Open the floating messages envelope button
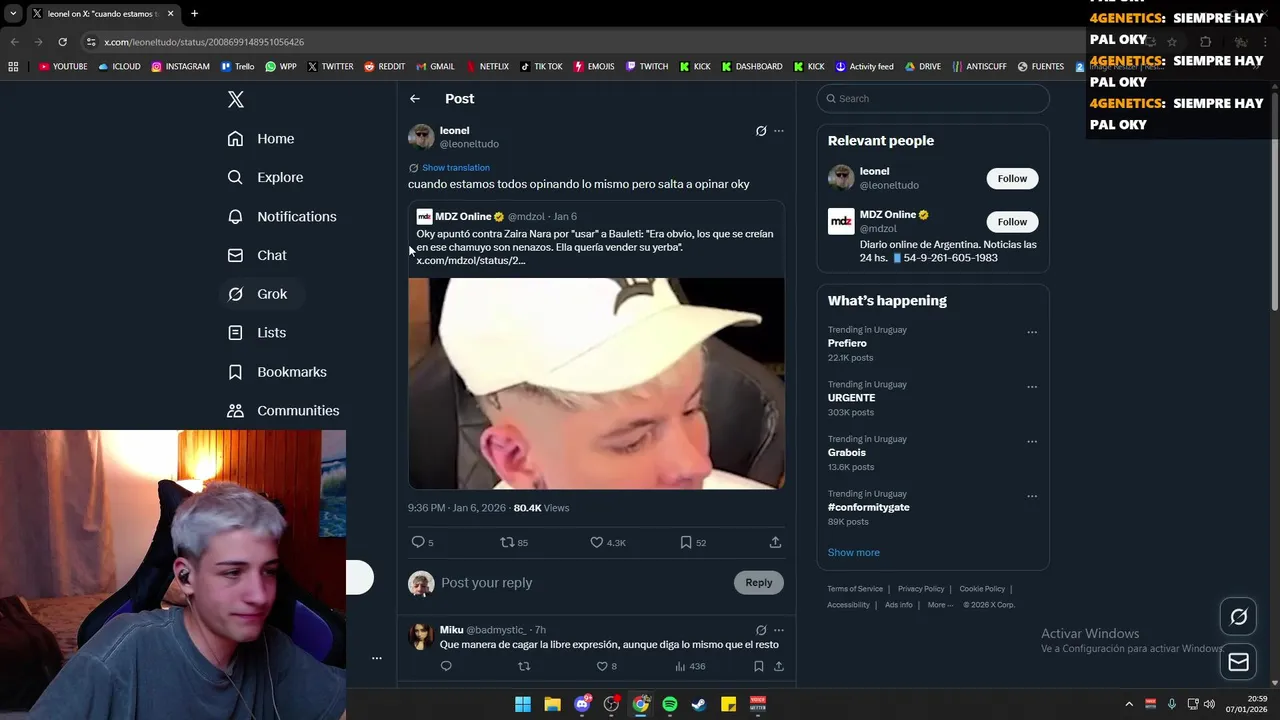Screen dimensions: 1280x720 pos(1238,662)
